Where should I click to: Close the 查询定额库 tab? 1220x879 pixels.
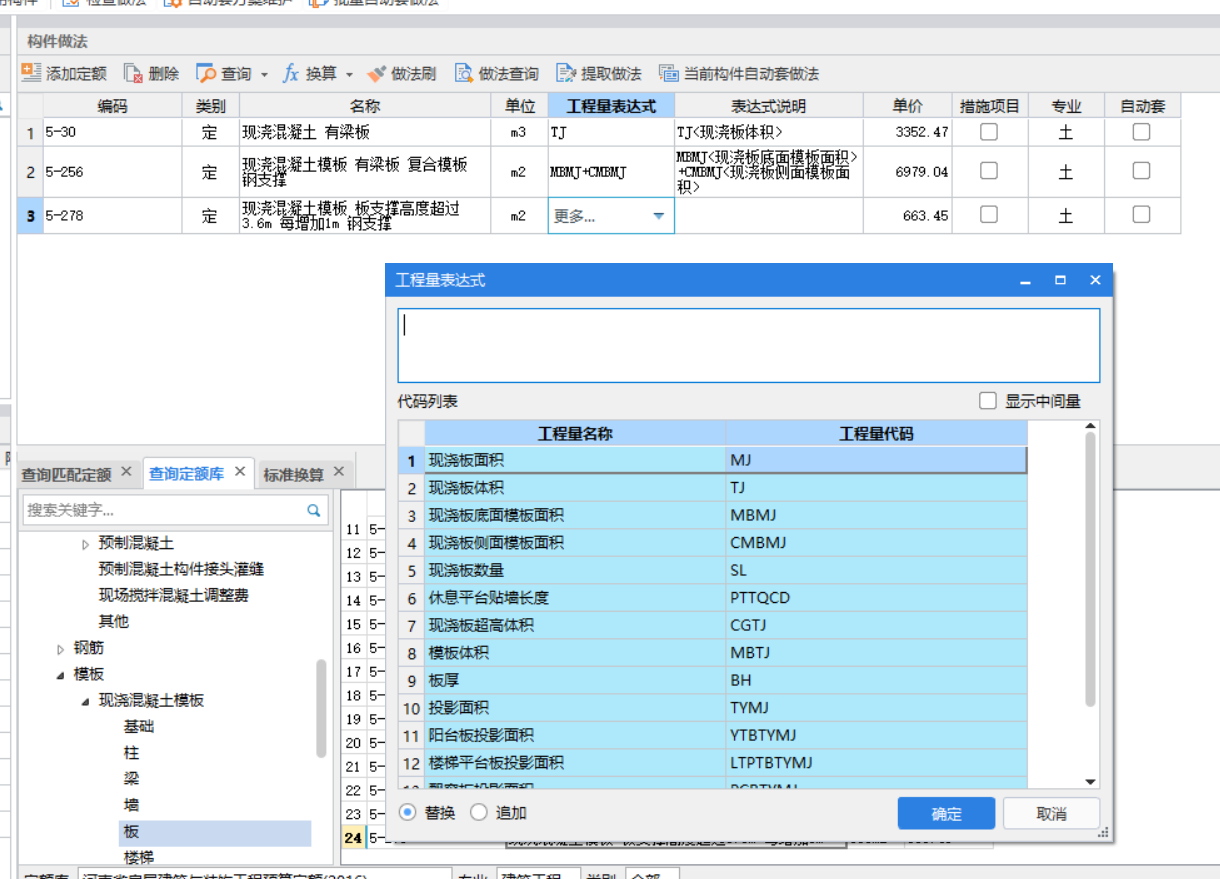(x=240, y=471)
